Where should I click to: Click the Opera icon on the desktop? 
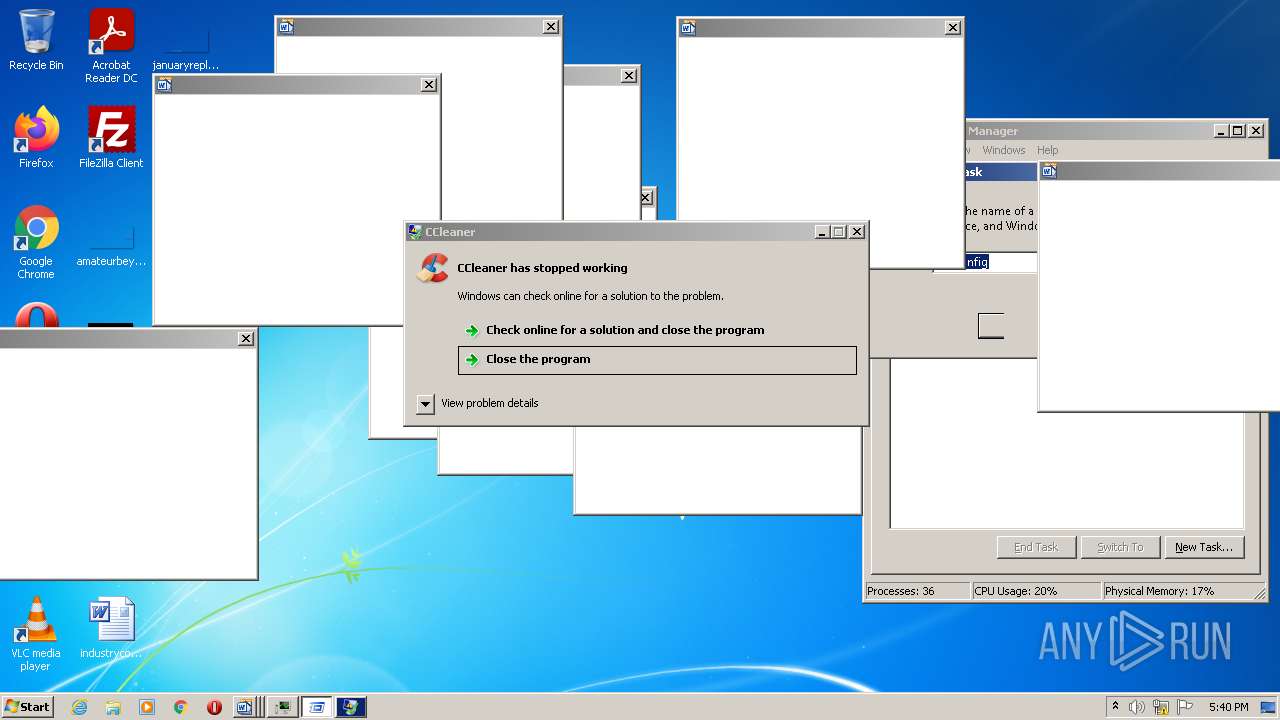pyautogui.click(x=36, y=316)
